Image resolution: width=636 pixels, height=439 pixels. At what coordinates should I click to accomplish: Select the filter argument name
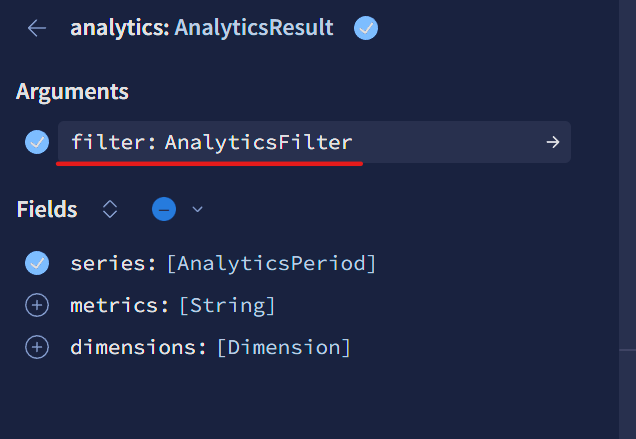click(109, 142)
